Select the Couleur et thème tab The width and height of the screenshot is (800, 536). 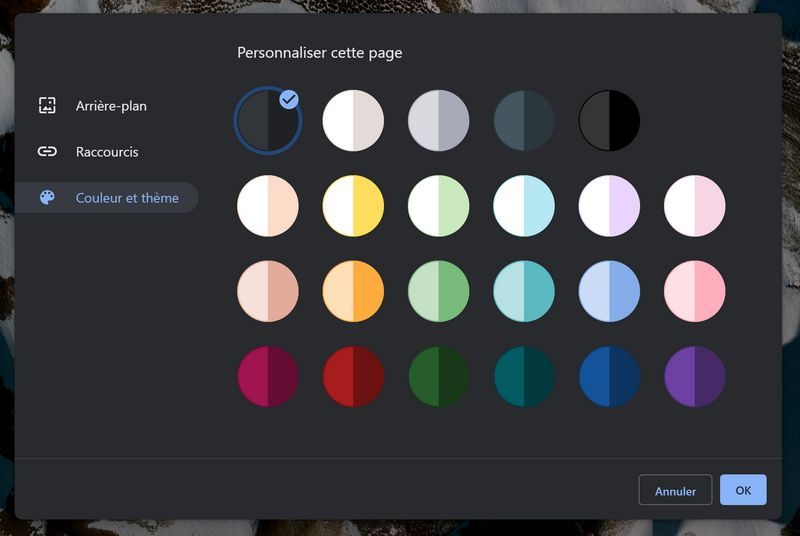click(126, 198)
